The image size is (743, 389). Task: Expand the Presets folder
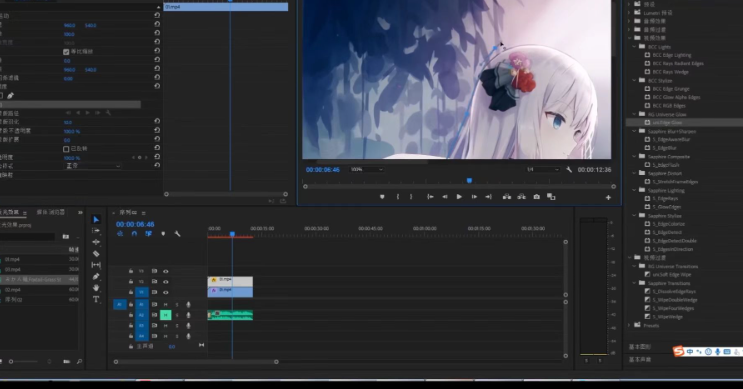629,326
